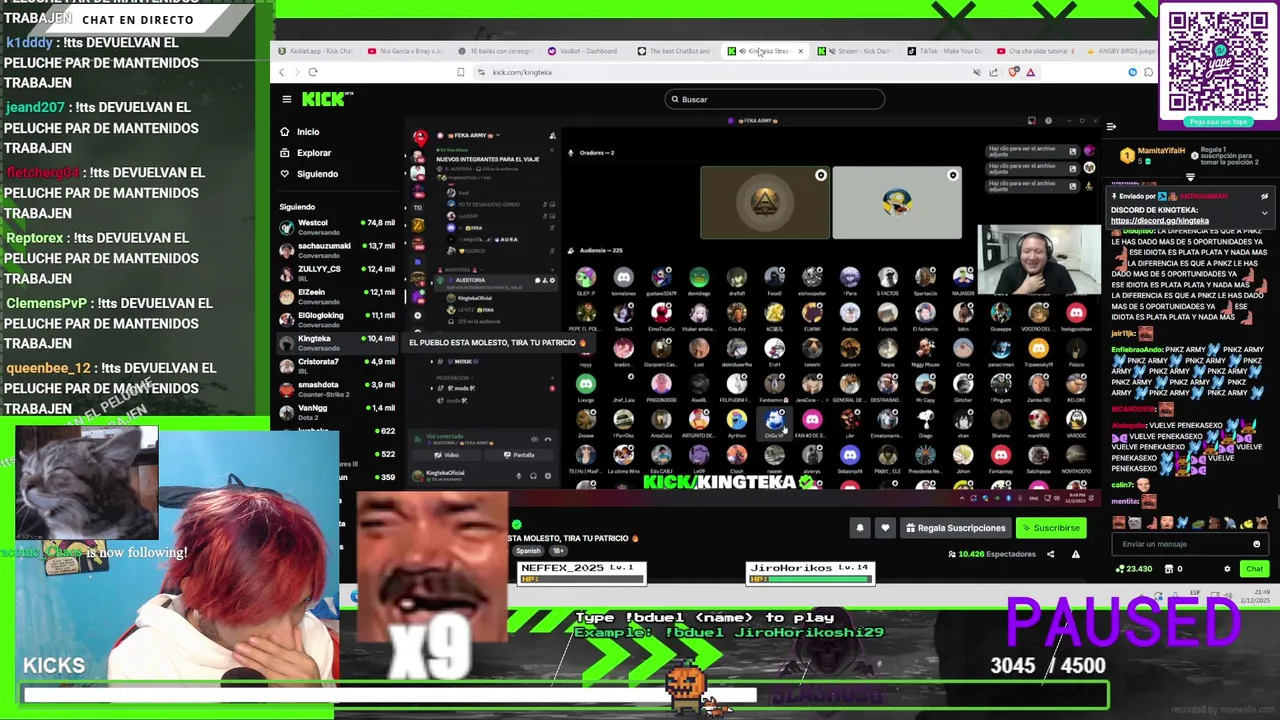Click the first speaker tile in Discord stage
The width and height of the screenshot is (1280, 720).
[764, 204]
